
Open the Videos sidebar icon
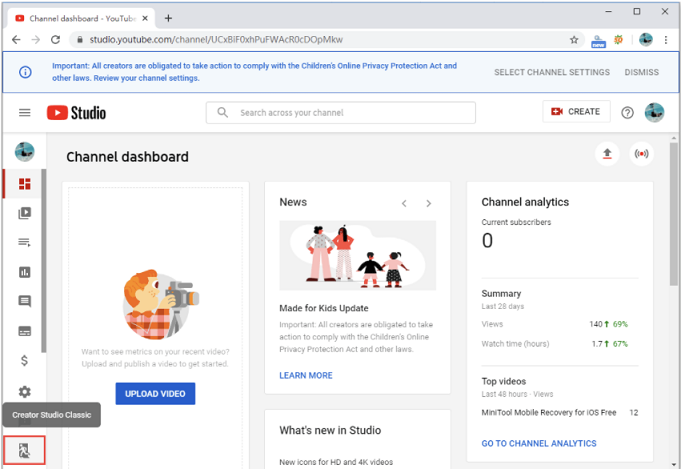(24, 213)
